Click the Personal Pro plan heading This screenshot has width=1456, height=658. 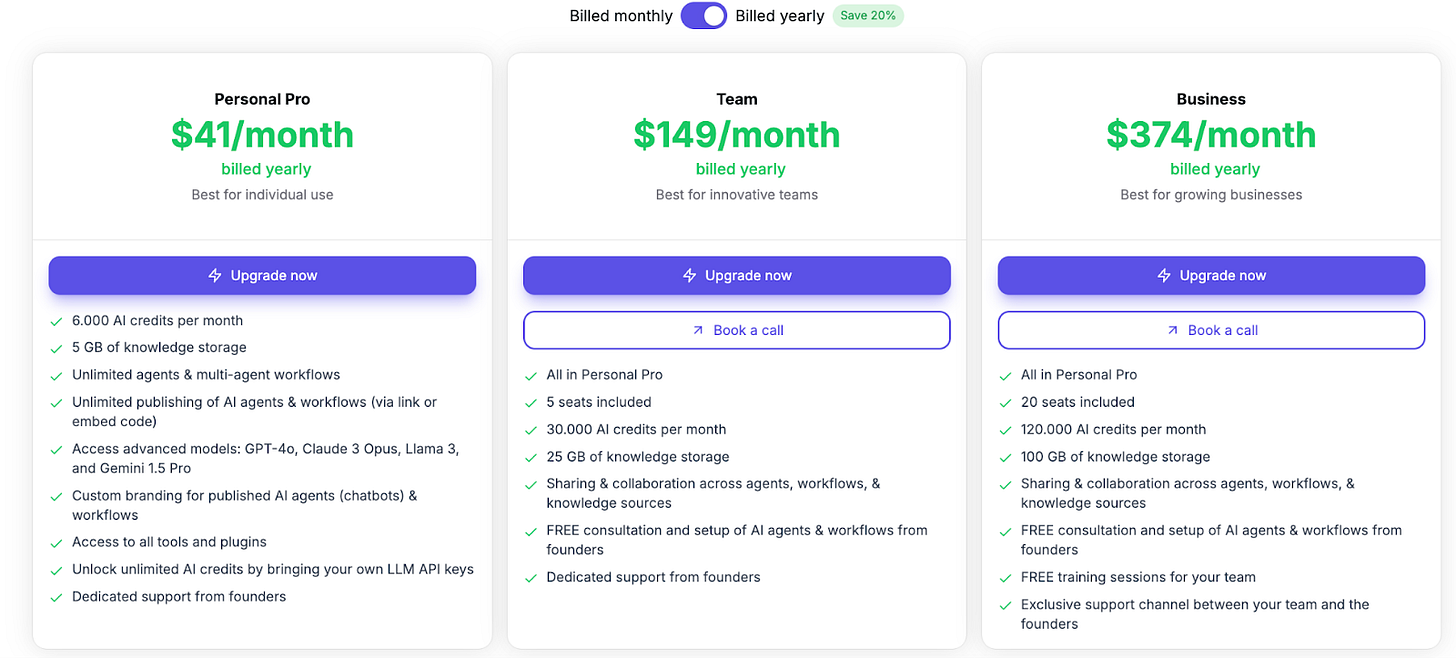pyautogui.click(x=262, y=99)
